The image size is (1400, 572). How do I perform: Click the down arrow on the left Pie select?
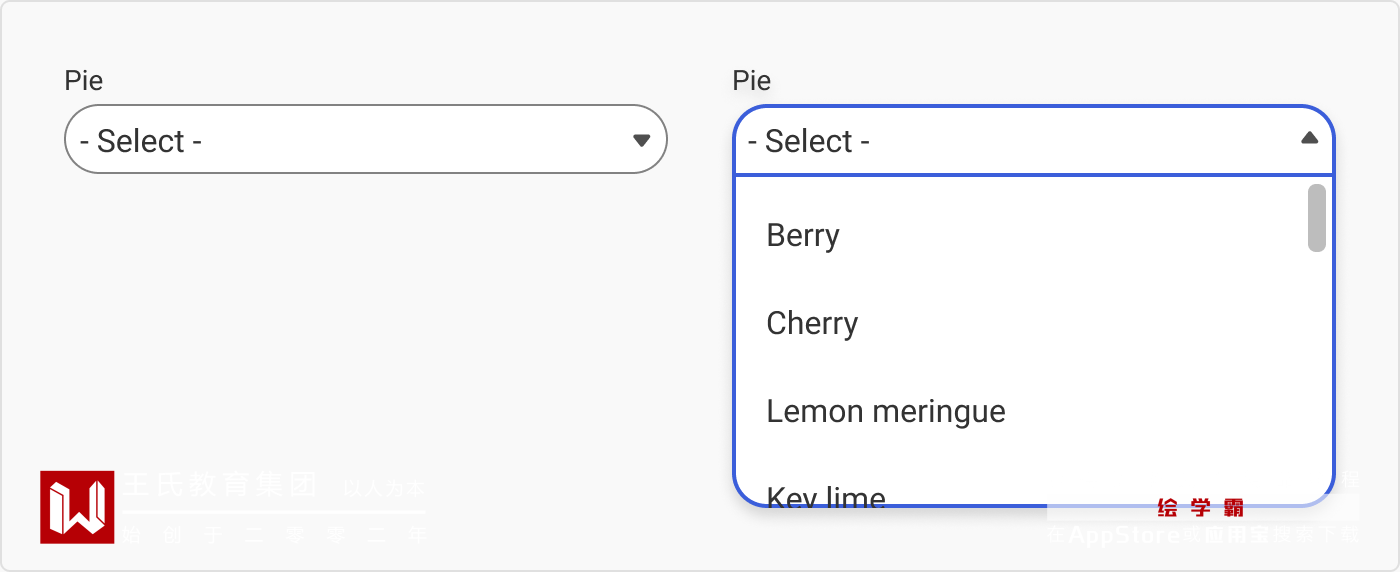tap(642, 140)
